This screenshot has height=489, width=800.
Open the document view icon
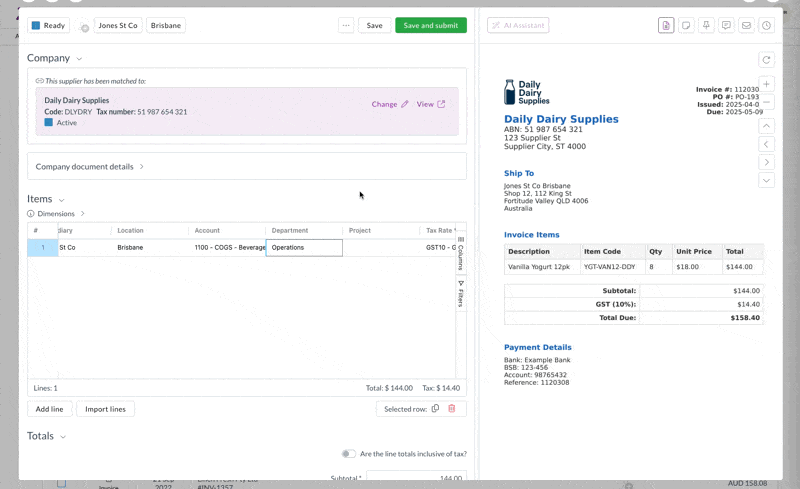click(666, 25)
